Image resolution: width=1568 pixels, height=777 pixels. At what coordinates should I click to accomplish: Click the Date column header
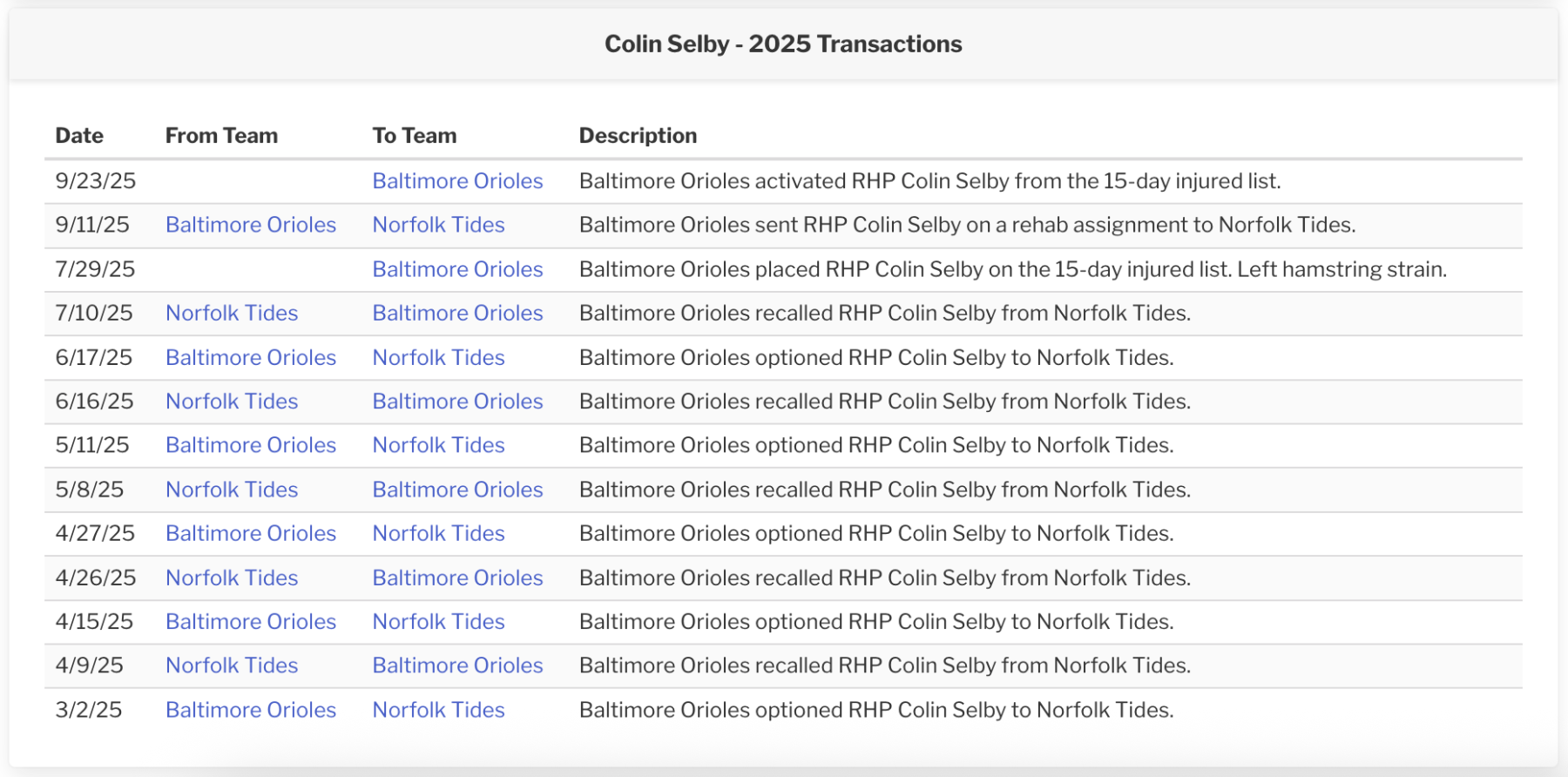pyautogui.click(x=79, y=136)
